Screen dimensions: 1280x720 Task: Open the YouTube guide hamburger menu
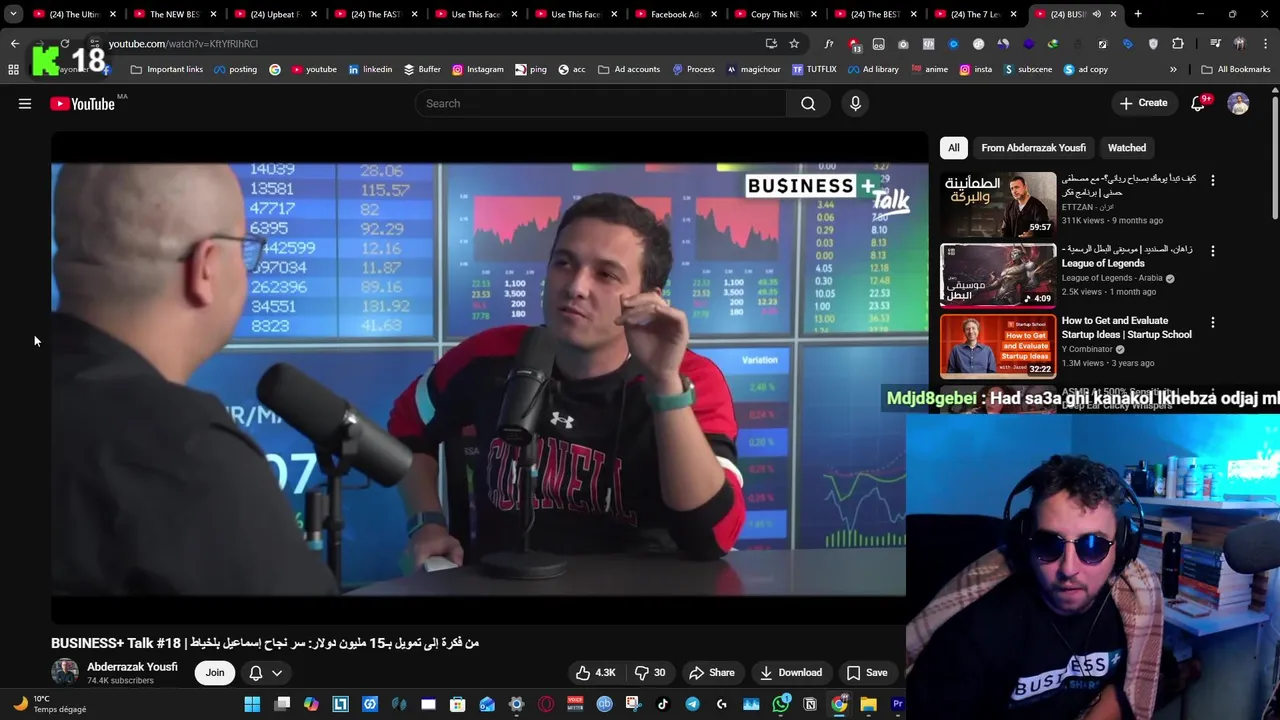click(25, 103)
